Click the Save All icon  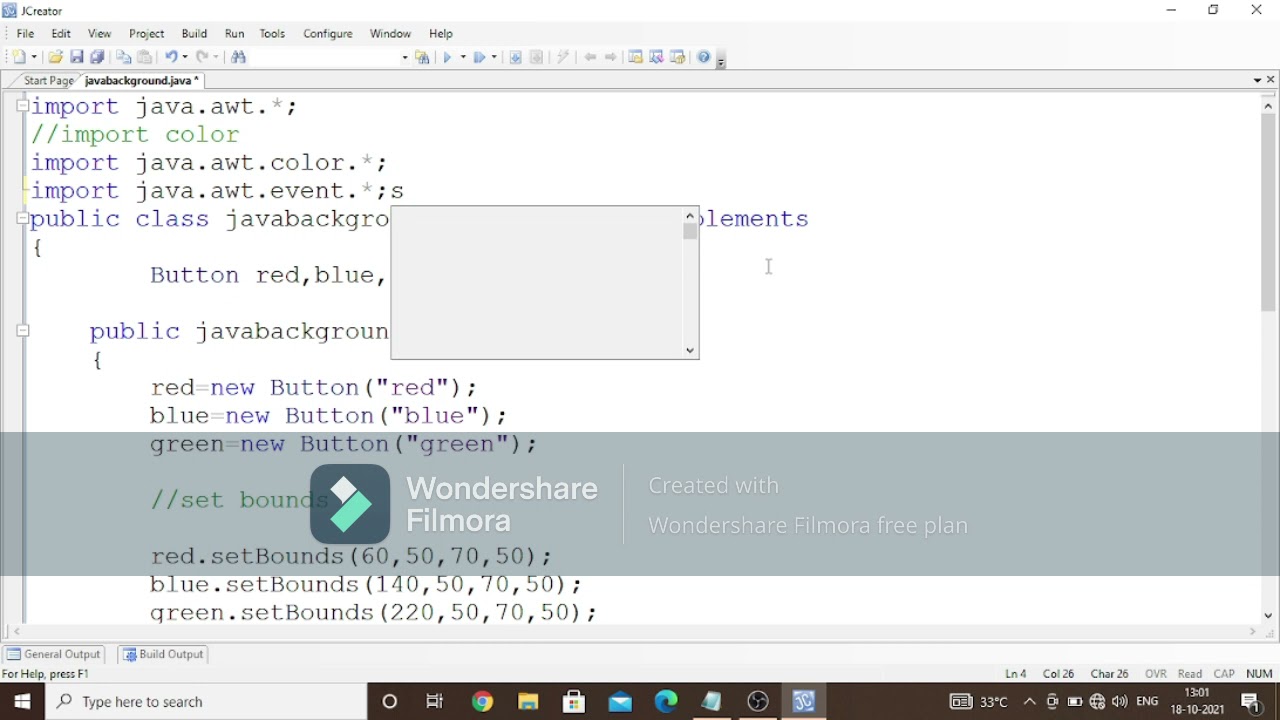click(x=97, y=57)
